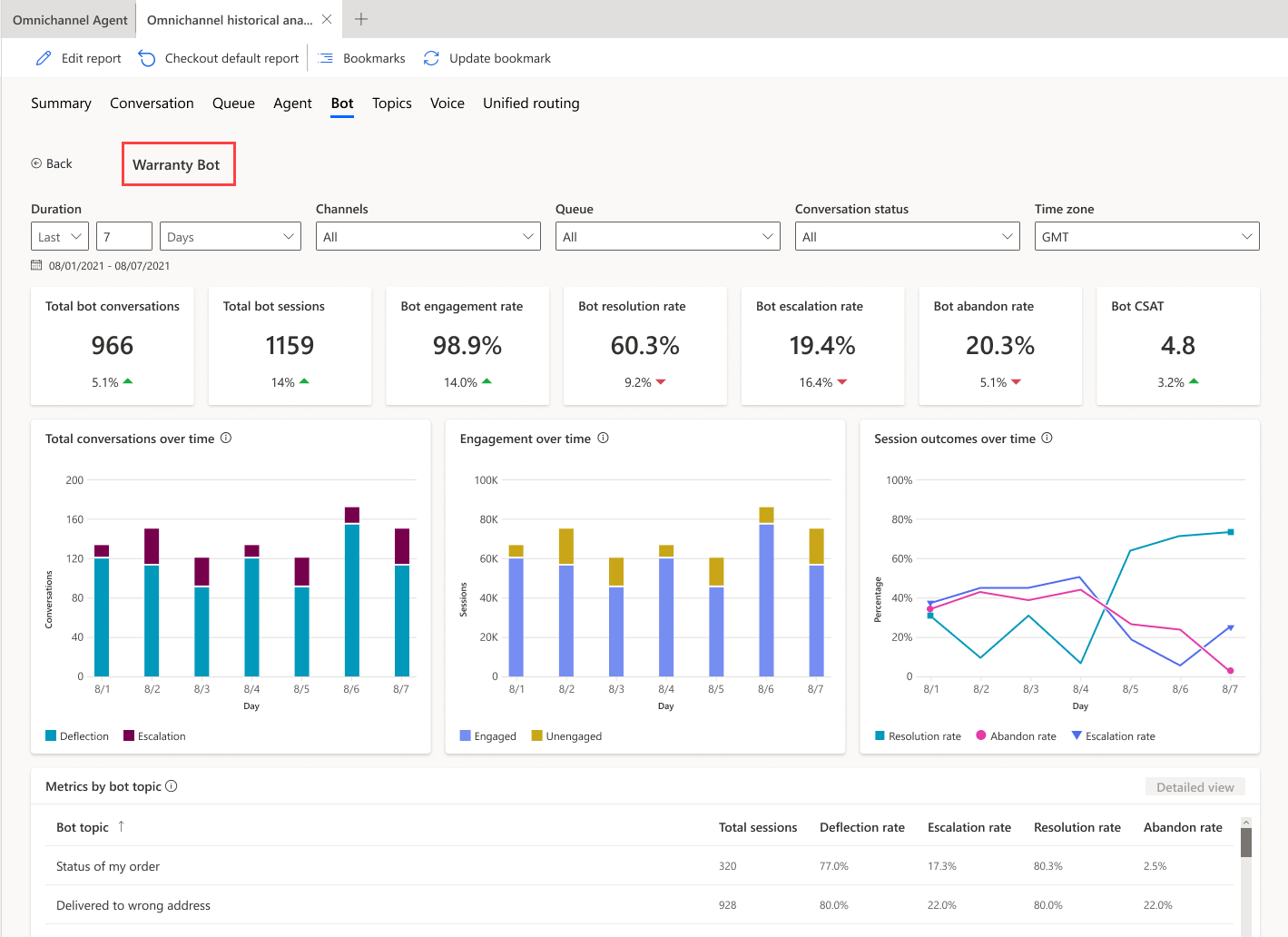Toggle the Escalation rate legend marker
1288x937 pixels.
(1077, 735)
